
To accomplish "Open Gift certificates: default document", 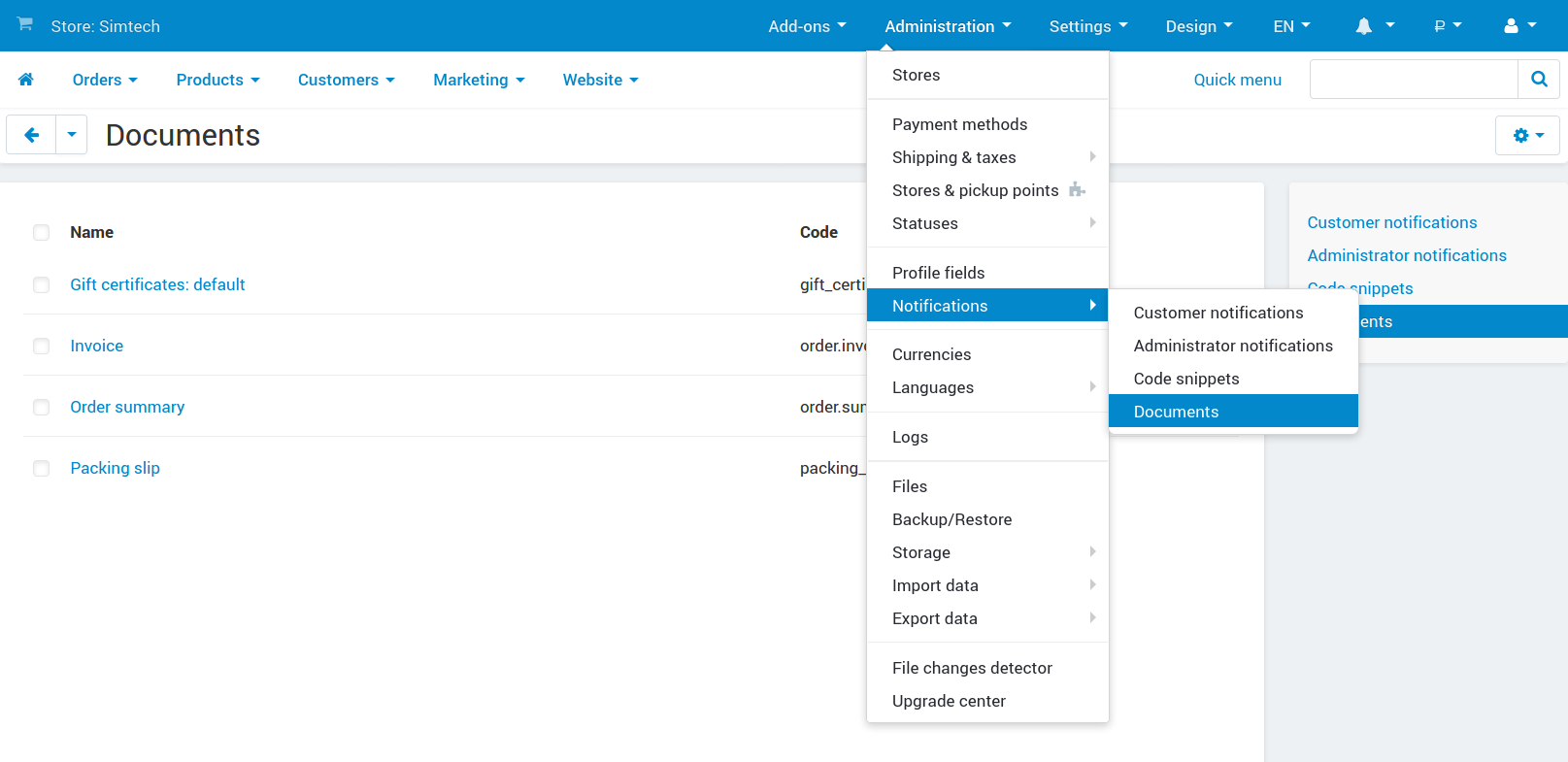I will [157, 284].
